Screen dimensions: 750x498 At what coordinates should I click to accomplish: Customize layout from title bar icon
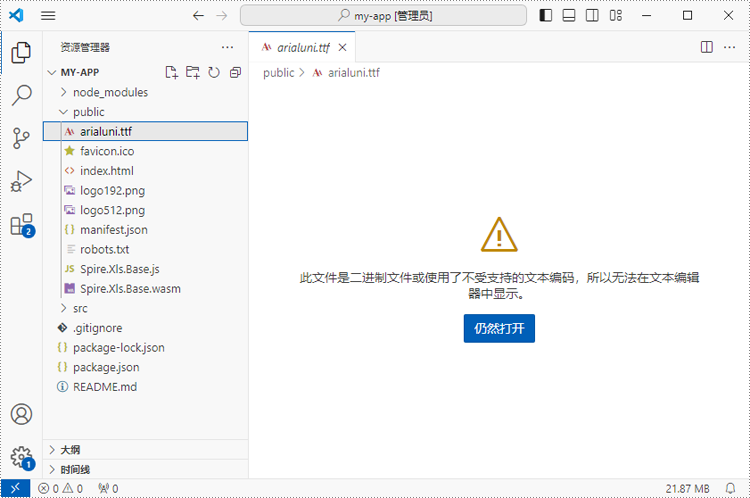coord(616,15)
